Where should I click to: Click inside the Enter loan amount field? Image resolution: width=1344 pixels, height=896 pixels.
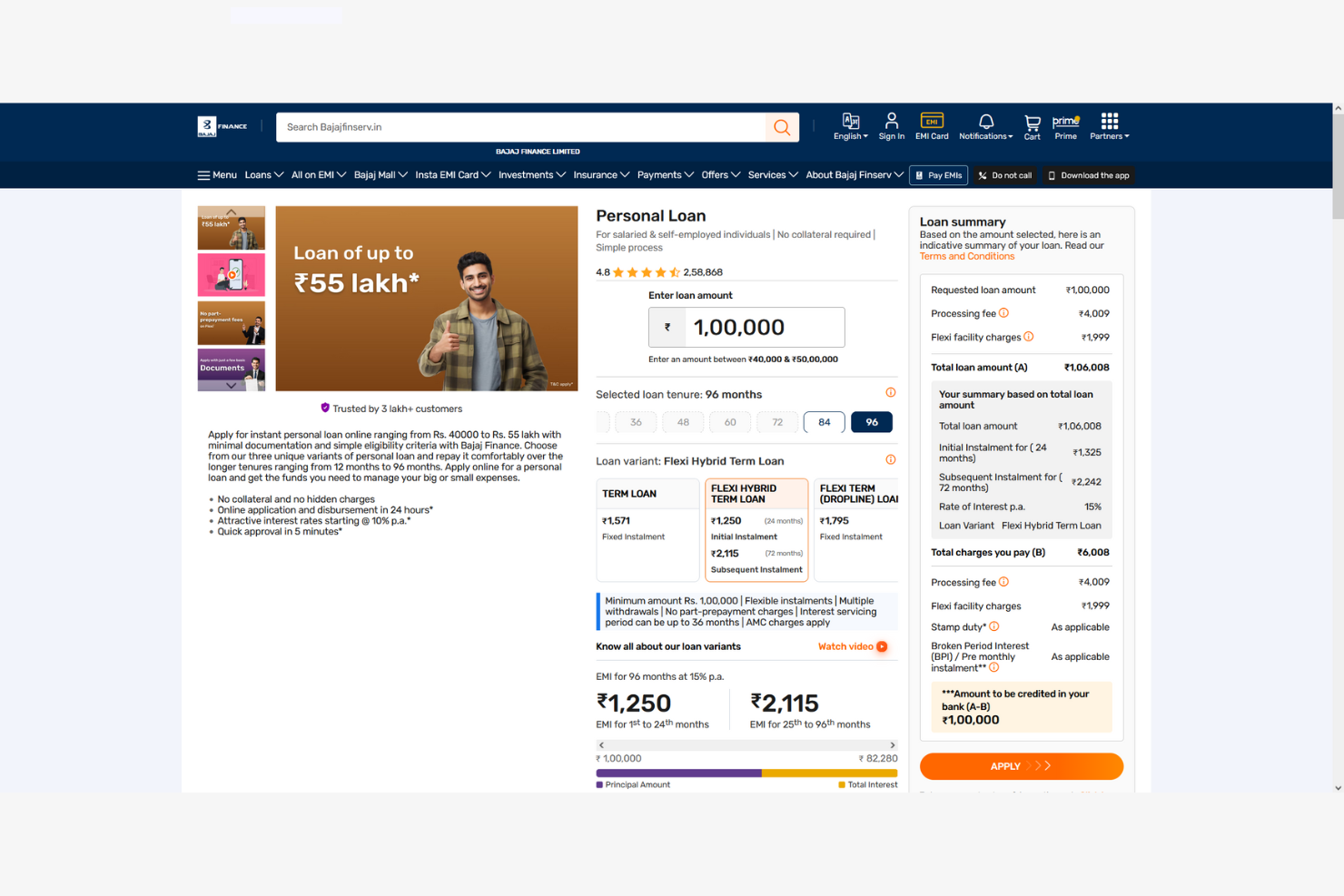click(764, 327)
